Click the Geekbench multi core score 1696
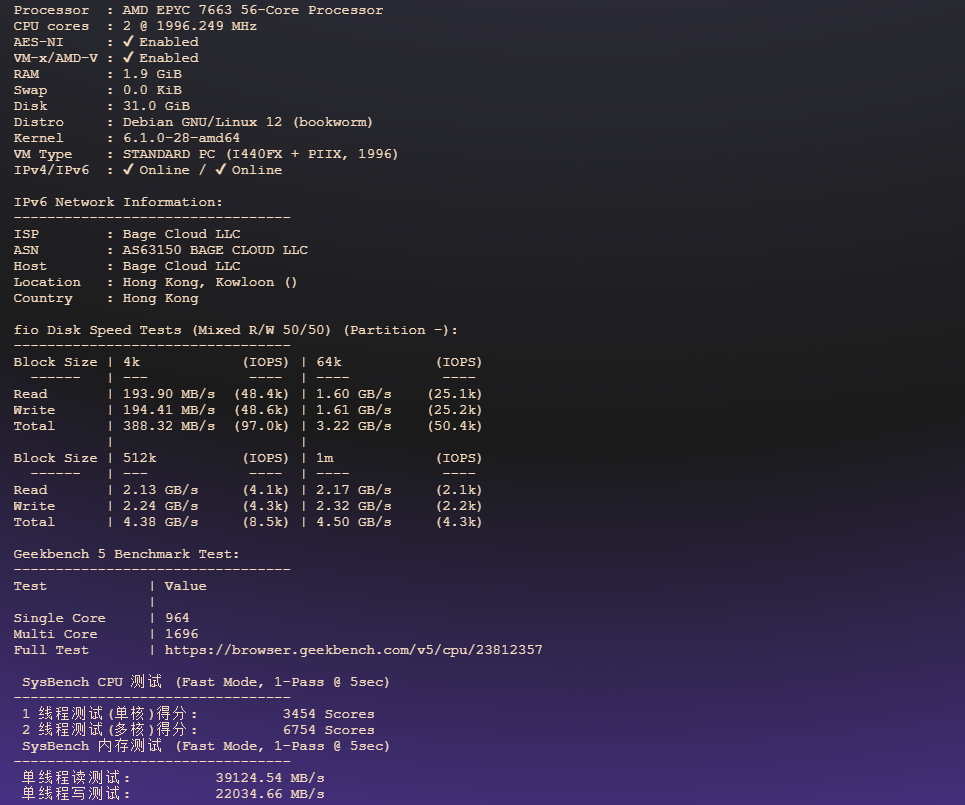This screenshot has height=805, width=965. (x=181, y=634)
